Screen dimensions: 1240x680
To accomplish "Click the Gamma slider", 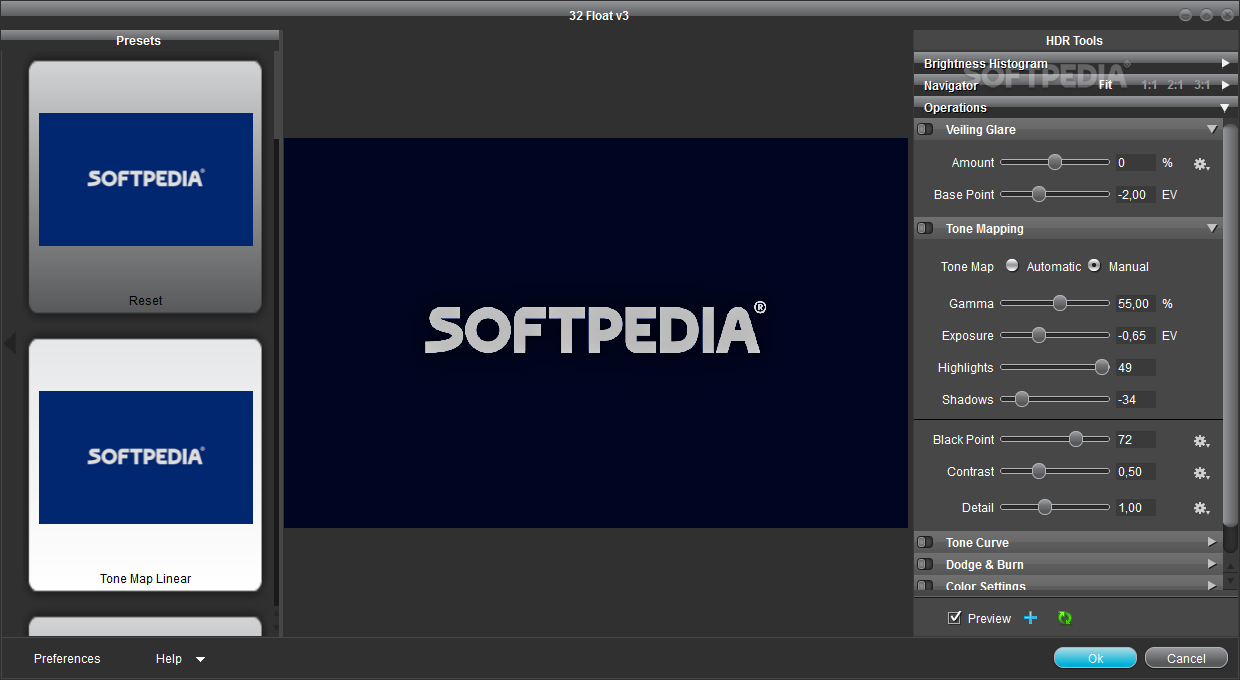I will coord(1055,303).
